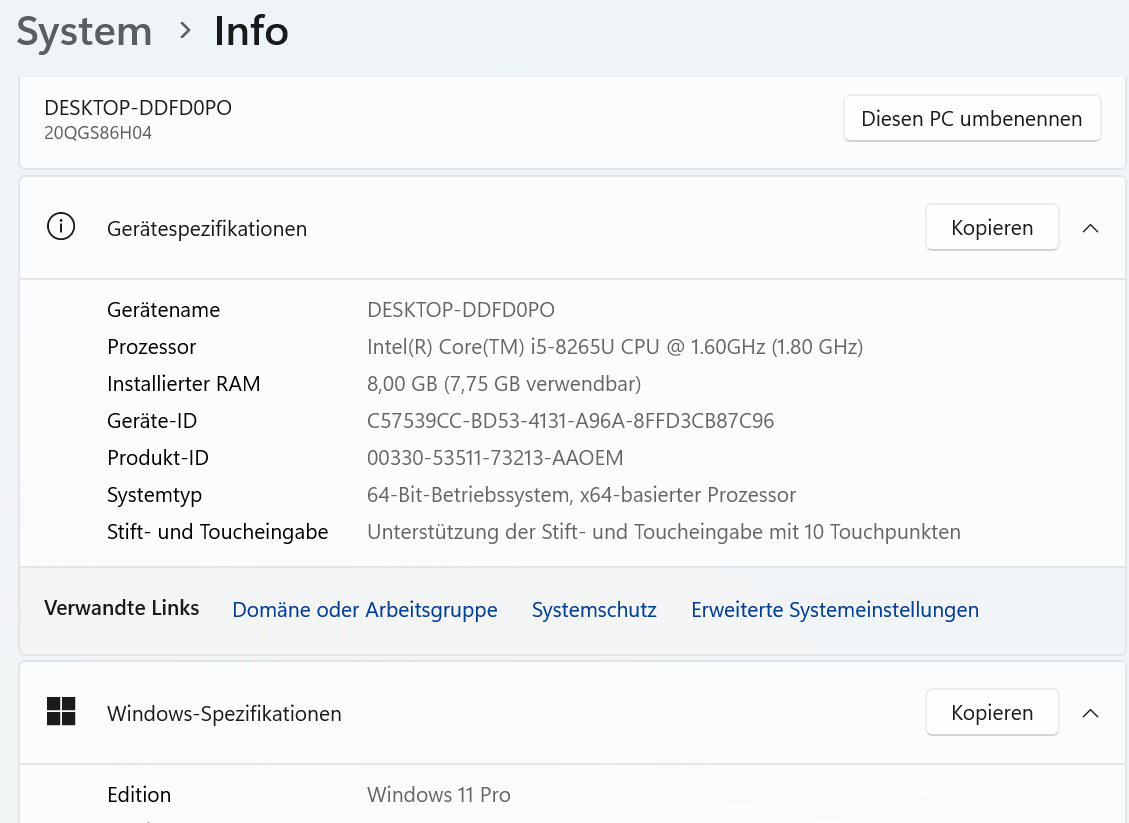Click the Geräte-ID label

click(x=152, y=421)
